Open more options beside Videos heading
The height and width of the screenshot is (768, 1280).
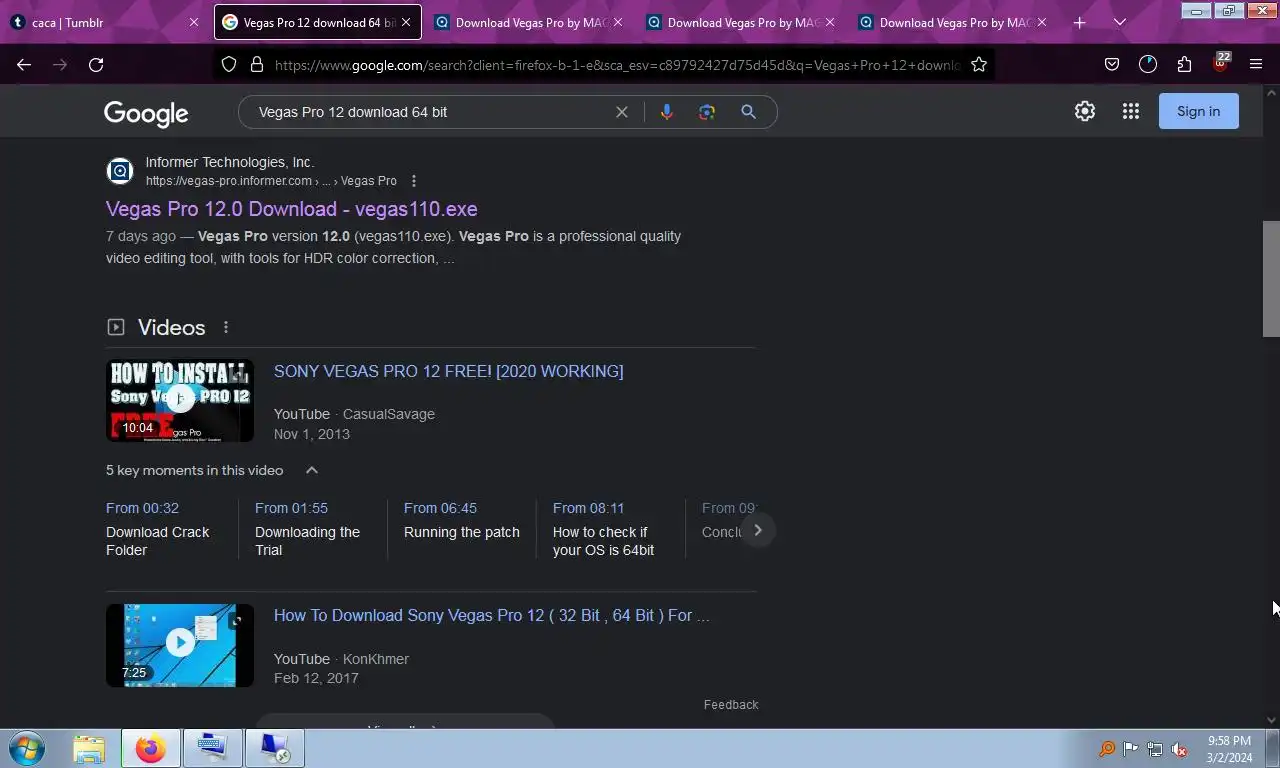(226, 327)
